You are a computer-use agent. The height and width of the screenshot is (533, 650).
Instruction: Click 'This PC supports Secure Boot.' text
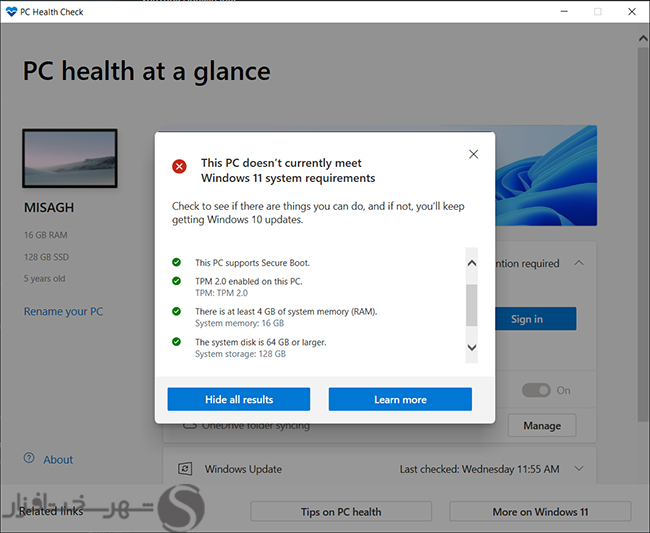[252, 263]
